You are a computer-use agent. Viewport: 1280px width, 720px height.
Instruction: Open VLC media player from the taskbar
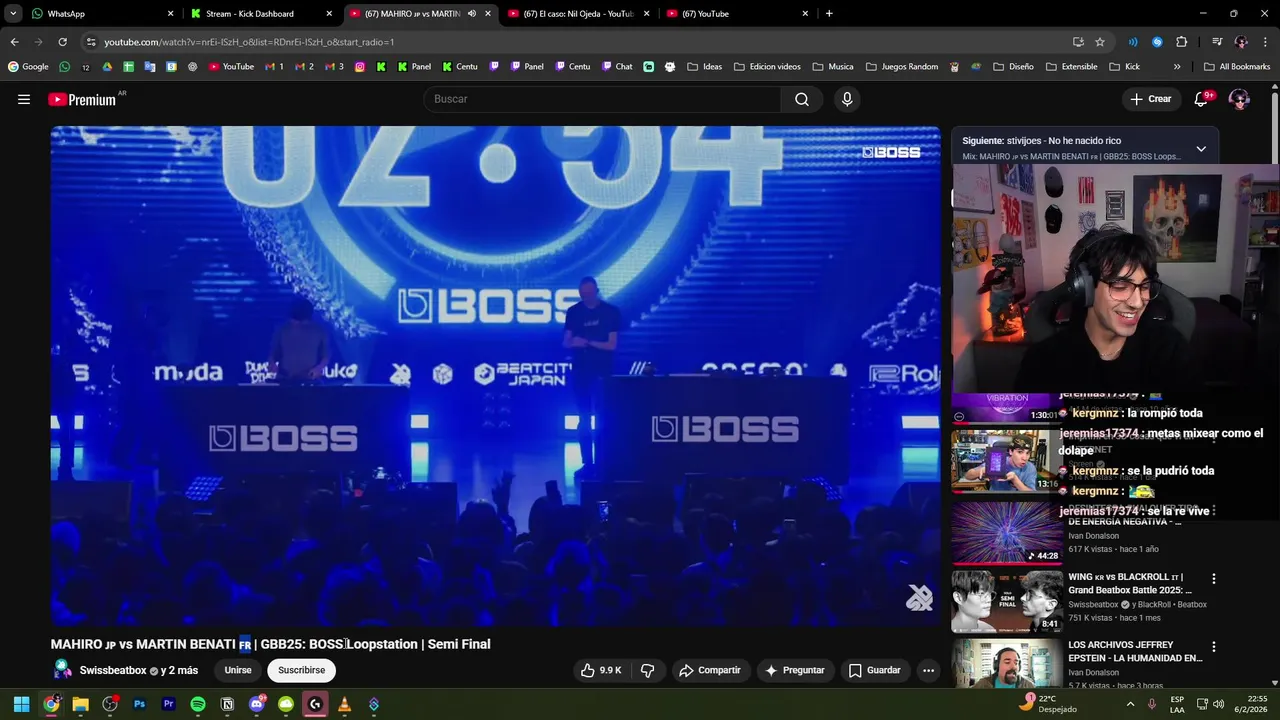click(x=344, y=704)
